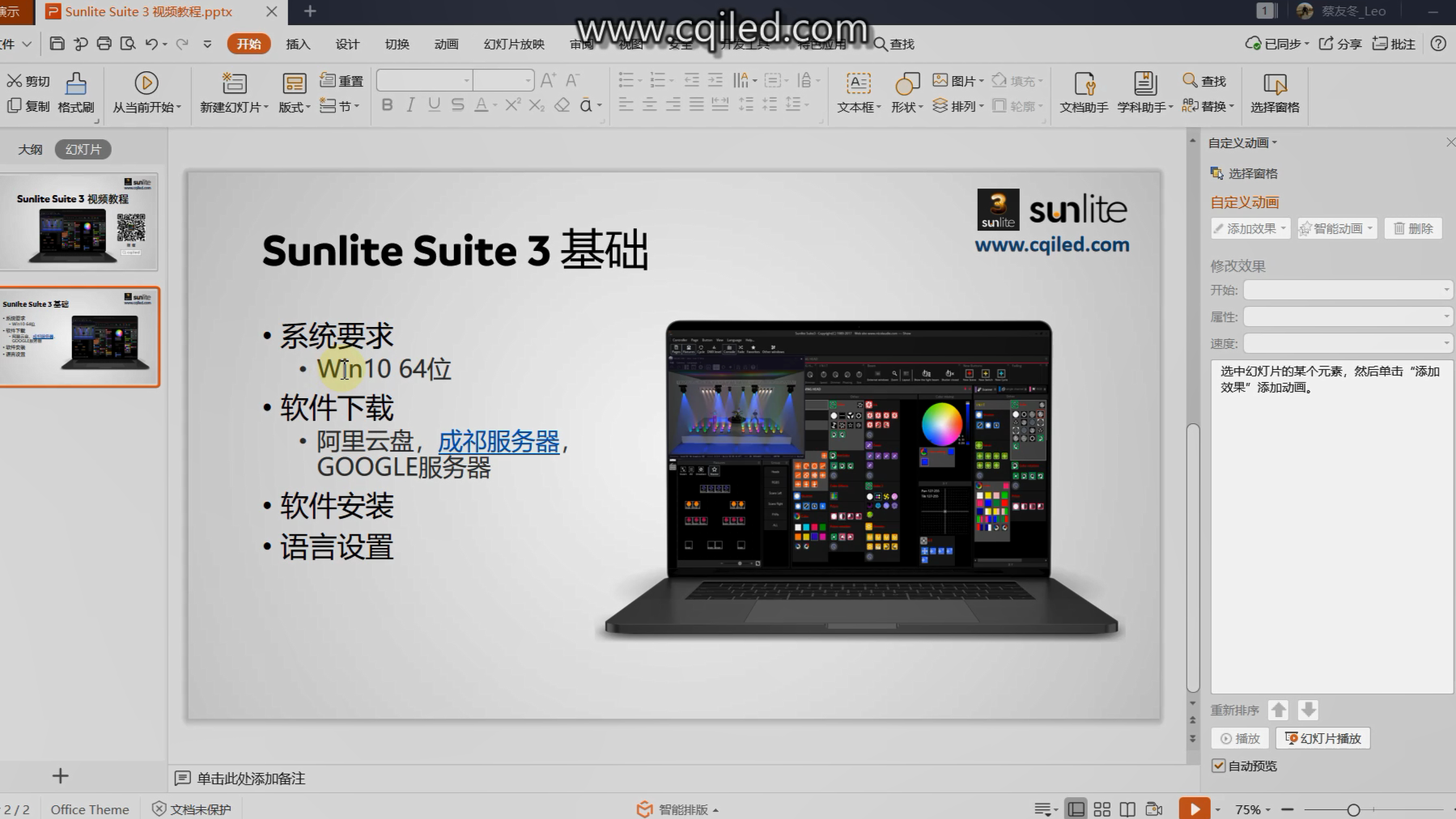This screenshot has height=819, width=1456.
Task: Open the 动画 Animation tab
Action: click(x=446, y=44)
